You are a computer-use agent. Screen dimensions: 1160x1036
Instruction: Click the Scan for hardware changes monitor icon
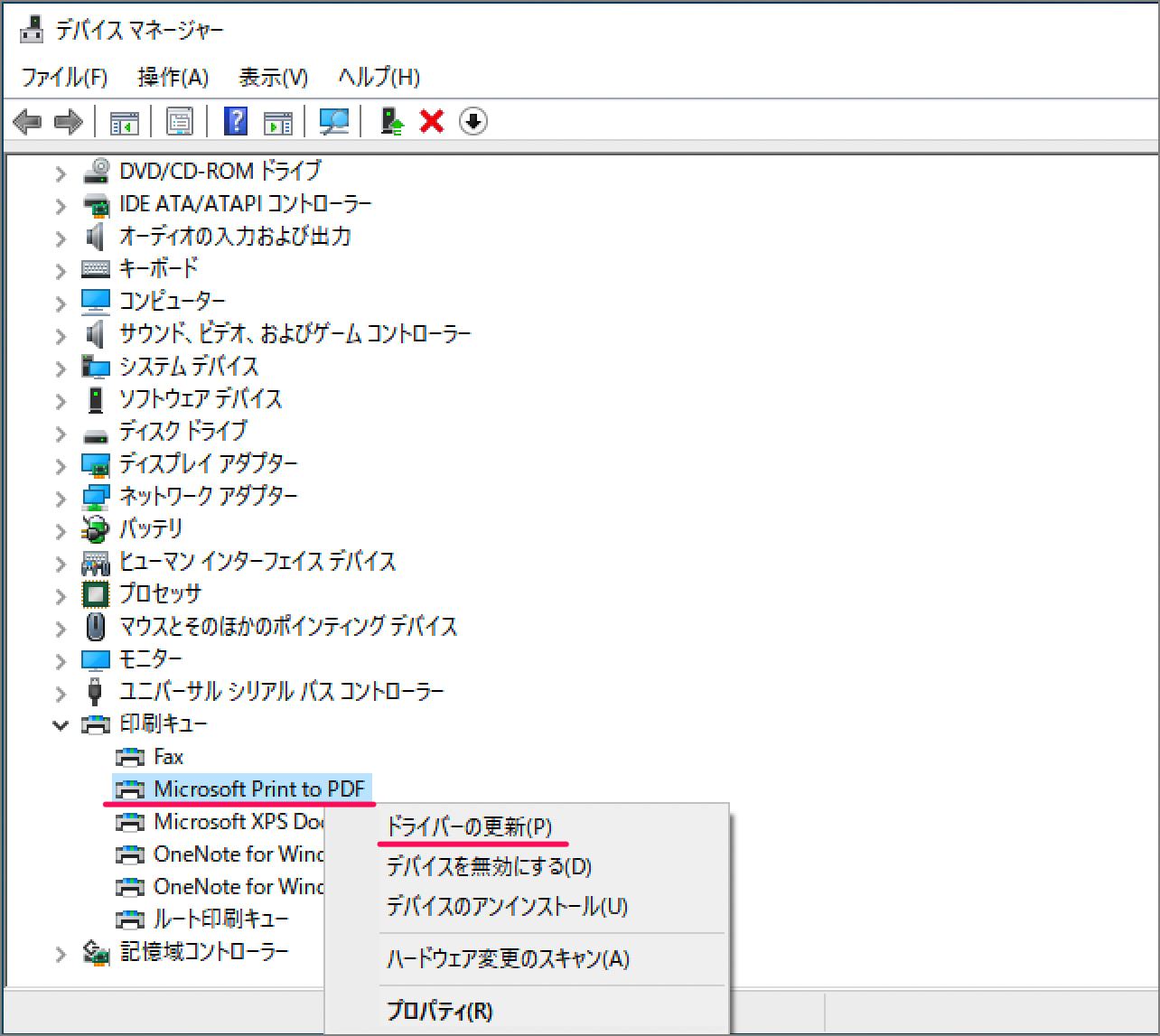point(334,121)
